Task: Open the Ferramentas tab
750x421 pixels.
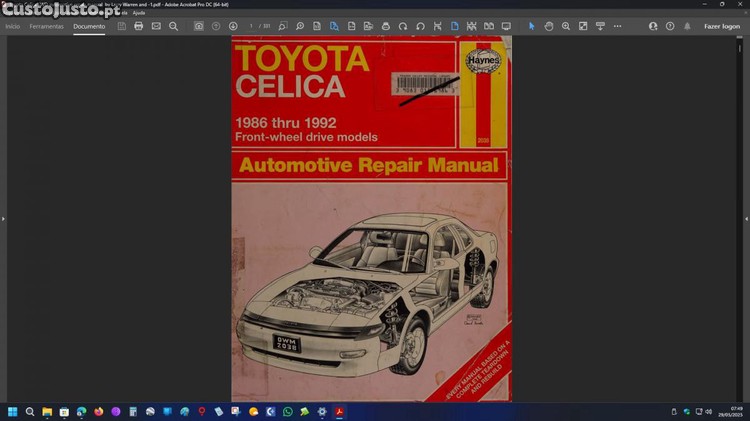Action: point(46,26)
